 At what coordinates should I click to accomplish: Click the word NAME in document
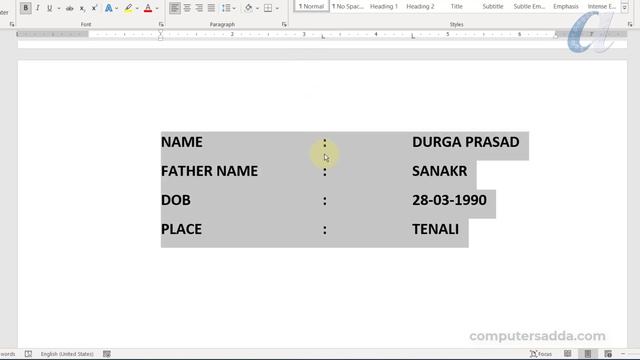pyautogui.click(x=182, y=142)
